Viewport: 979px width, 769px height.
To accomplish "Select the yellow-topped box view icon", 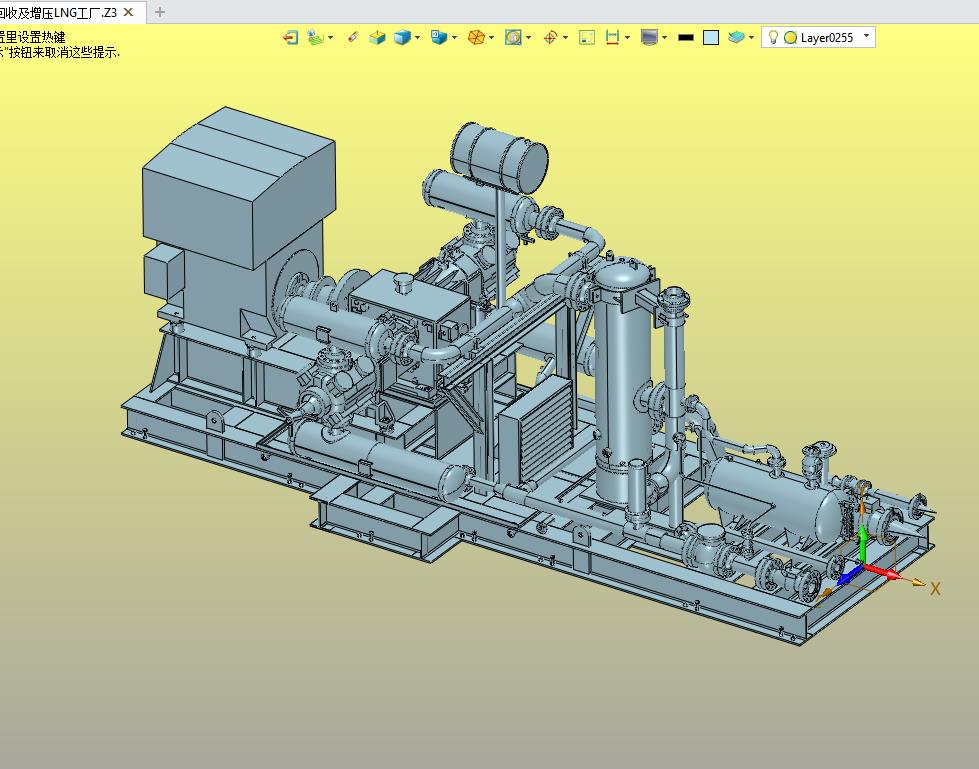I will click(377, 37).
